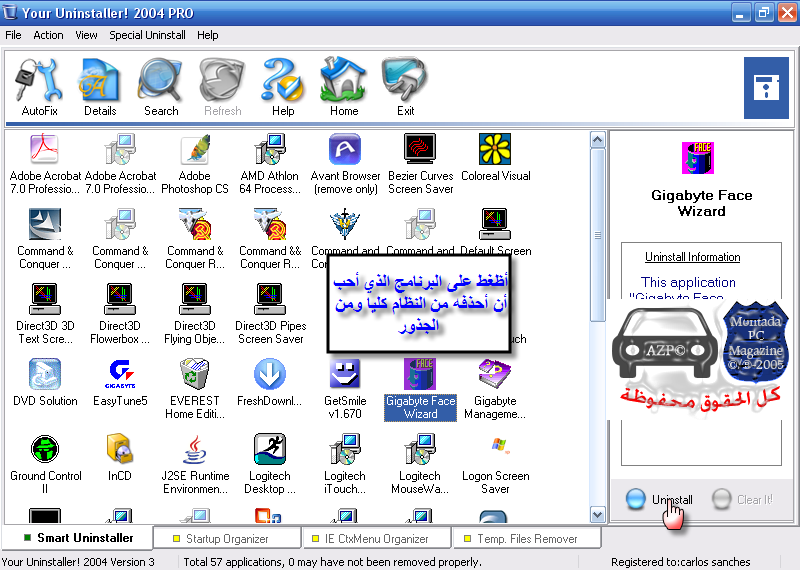Switch to the Temp. Files Remover tab

point(527,538)
